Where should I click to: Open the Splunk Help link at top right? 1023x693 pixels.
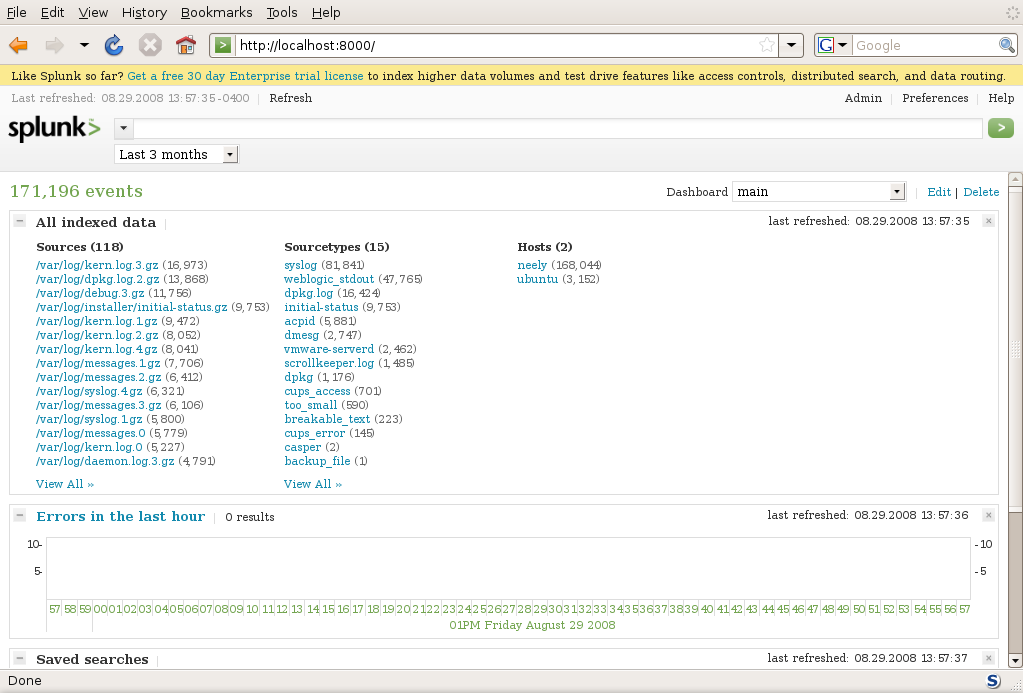(1001, 98)
